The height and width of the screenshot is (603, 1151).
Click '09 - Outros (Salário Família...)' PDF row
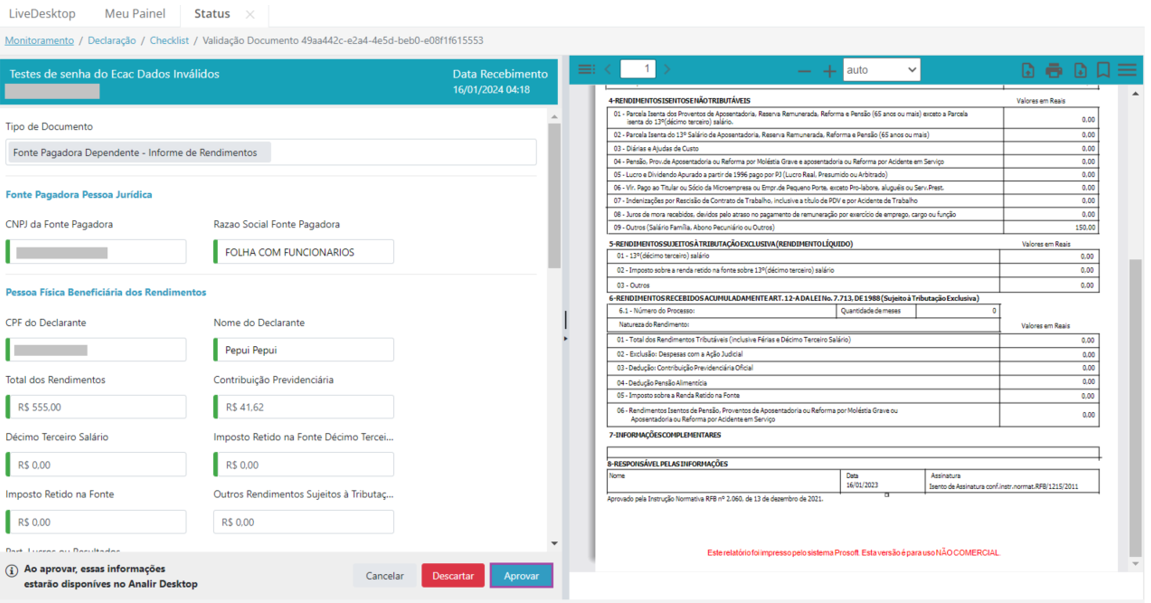pyautogui.click(x=853, y=228)
